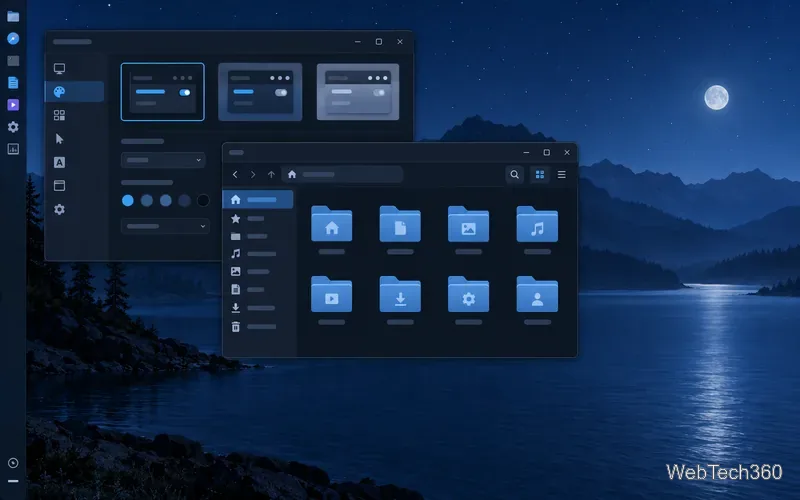Expand the first dropdown in settings window
The image size is (800, 500).
tap(163, 160)
